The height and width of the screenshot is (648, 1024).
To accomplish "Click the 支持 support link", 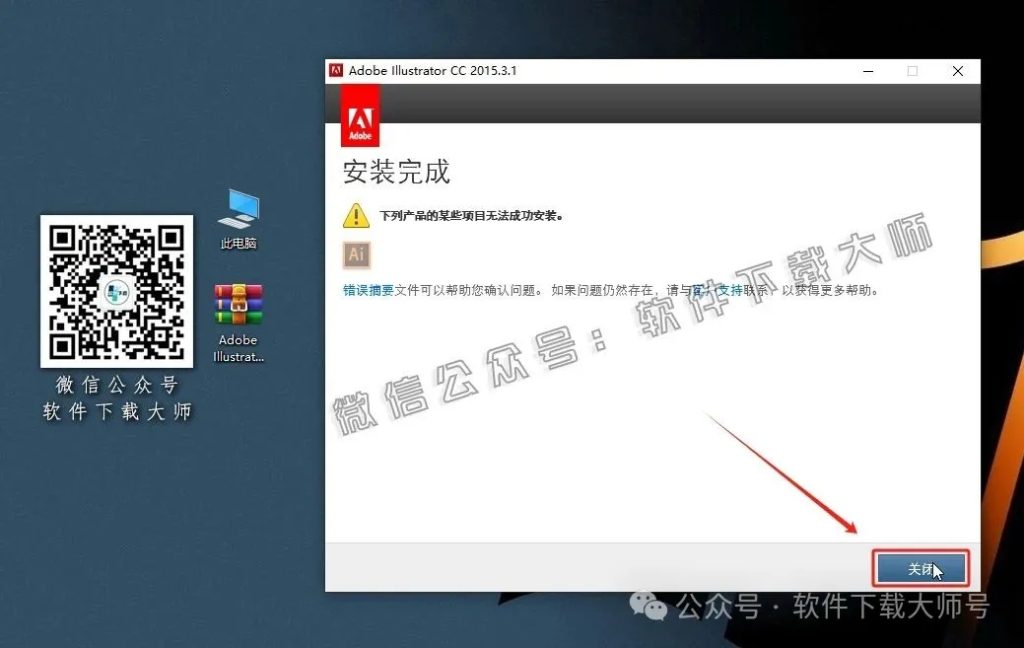I will 725,289.
